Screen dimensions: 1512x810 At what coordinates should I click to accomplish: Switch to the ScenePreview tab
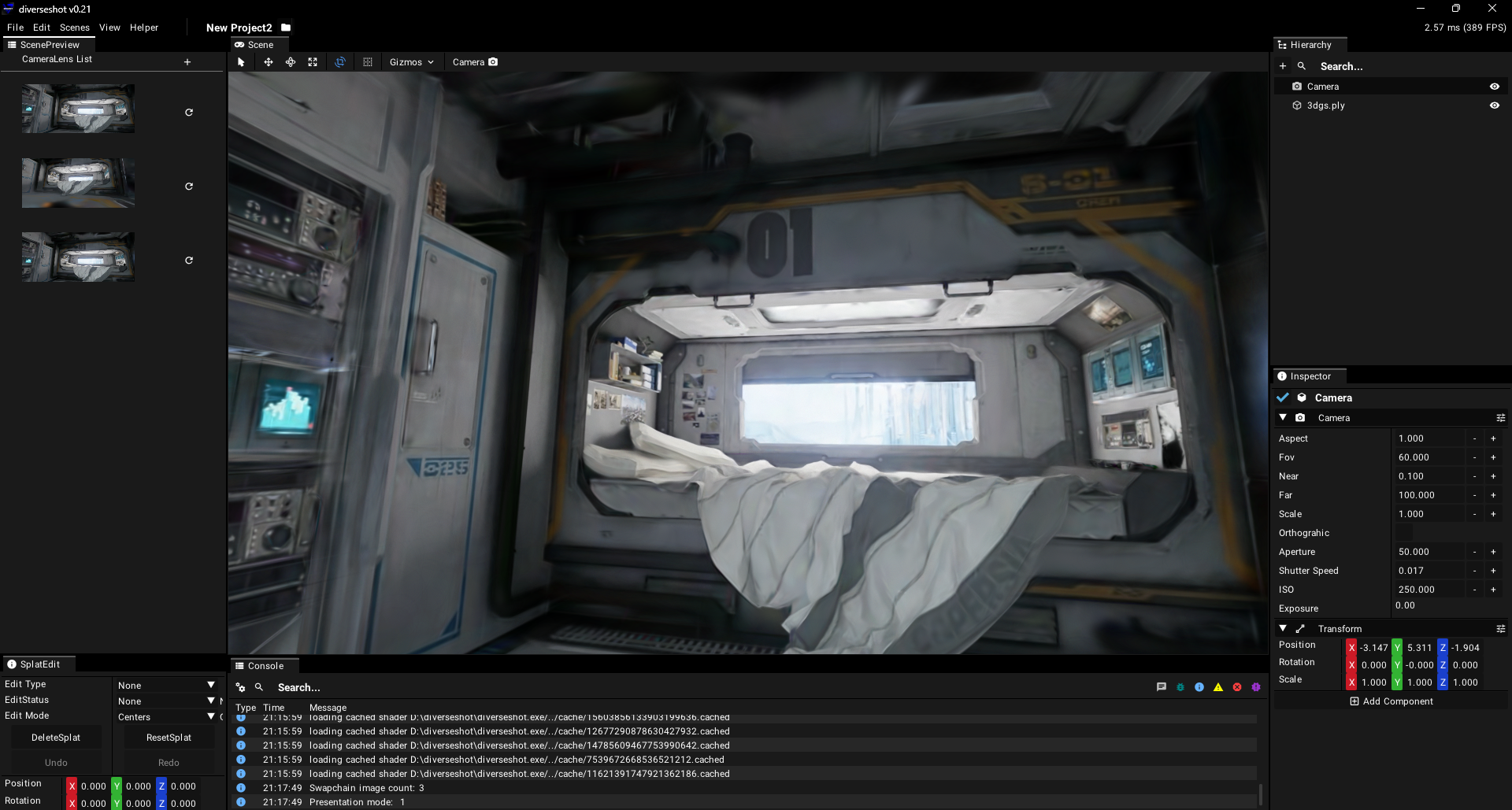pos(49,45)
